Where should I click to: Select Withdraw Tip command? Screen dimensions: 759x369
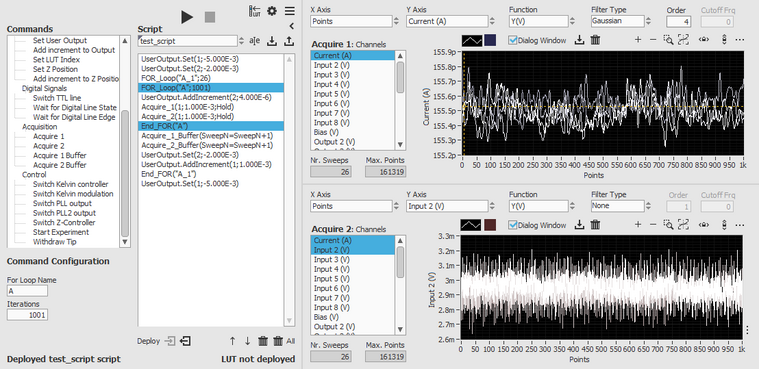[x=55, y=242]
